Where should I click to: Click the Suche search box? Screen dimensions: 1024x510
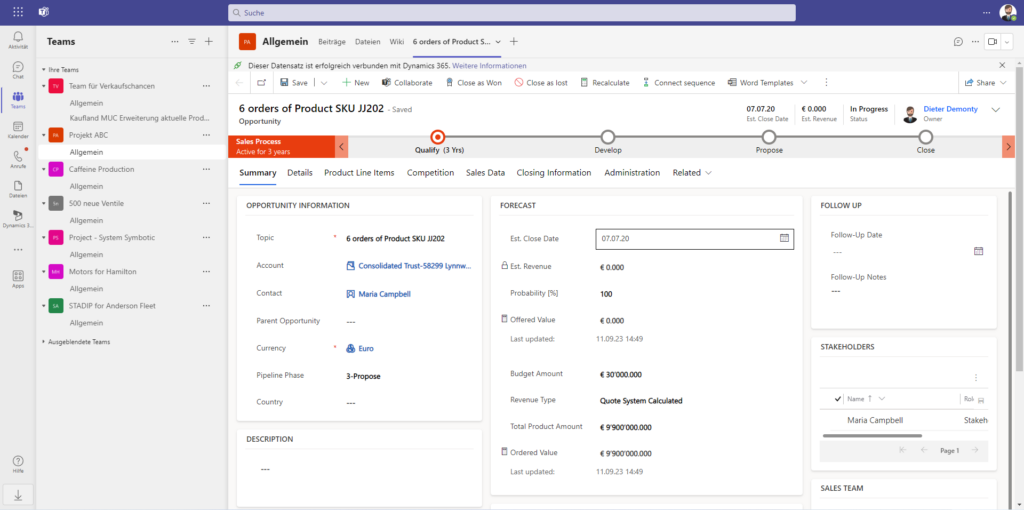[511, 12]
